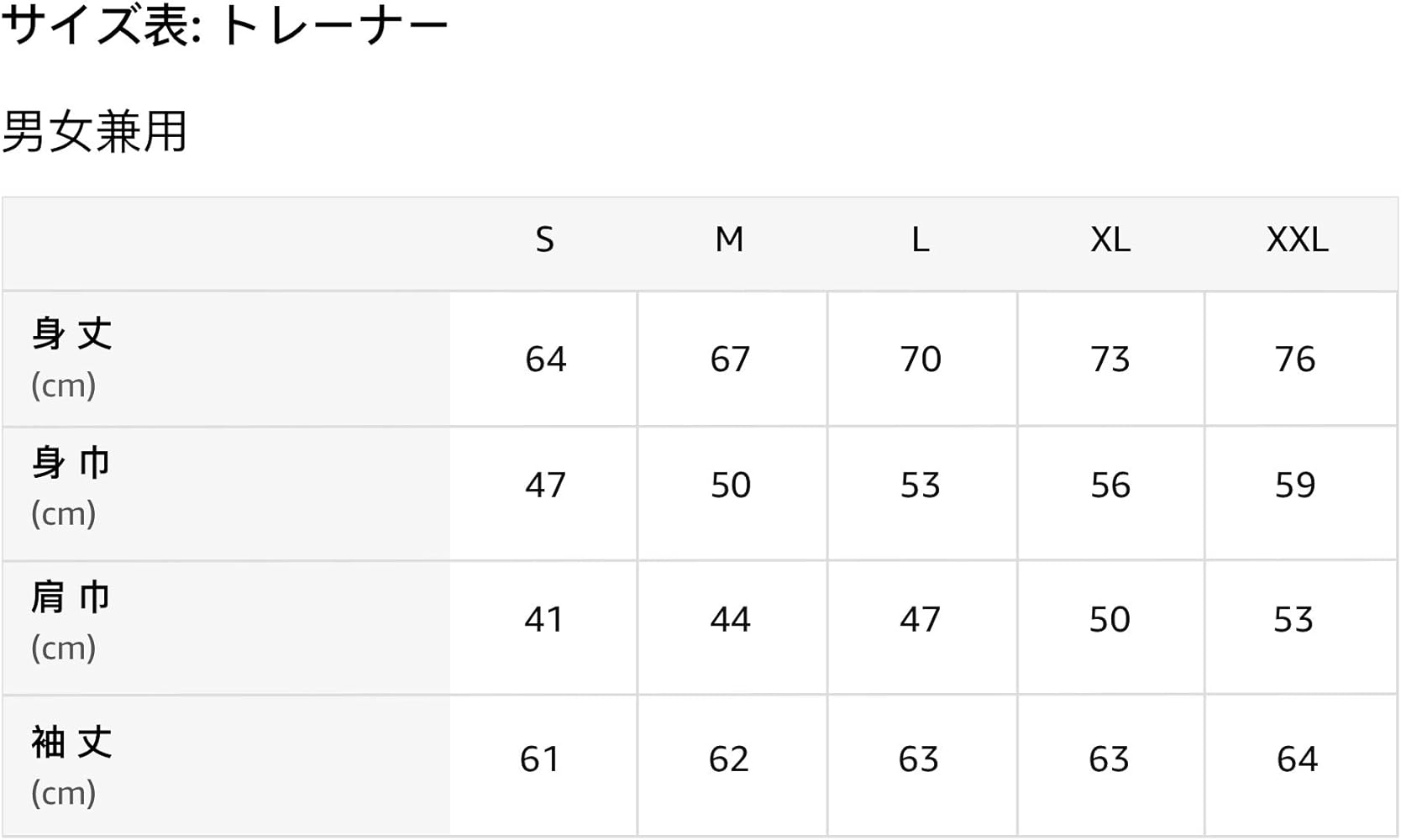Click the 身巾 value 47 for size S

545,486
